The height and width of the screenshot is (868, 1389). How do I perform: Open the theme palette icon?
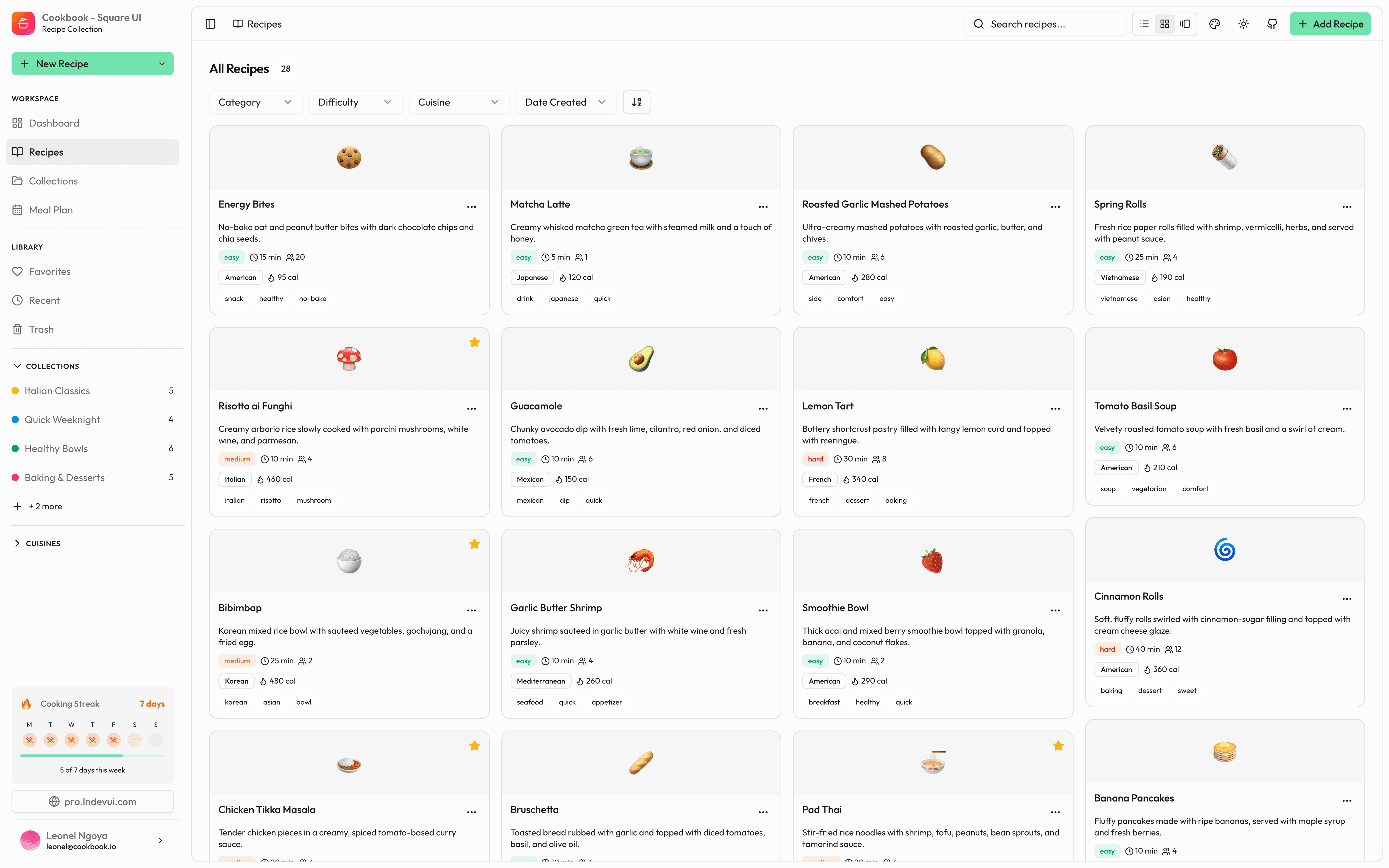coord(1214,24)
